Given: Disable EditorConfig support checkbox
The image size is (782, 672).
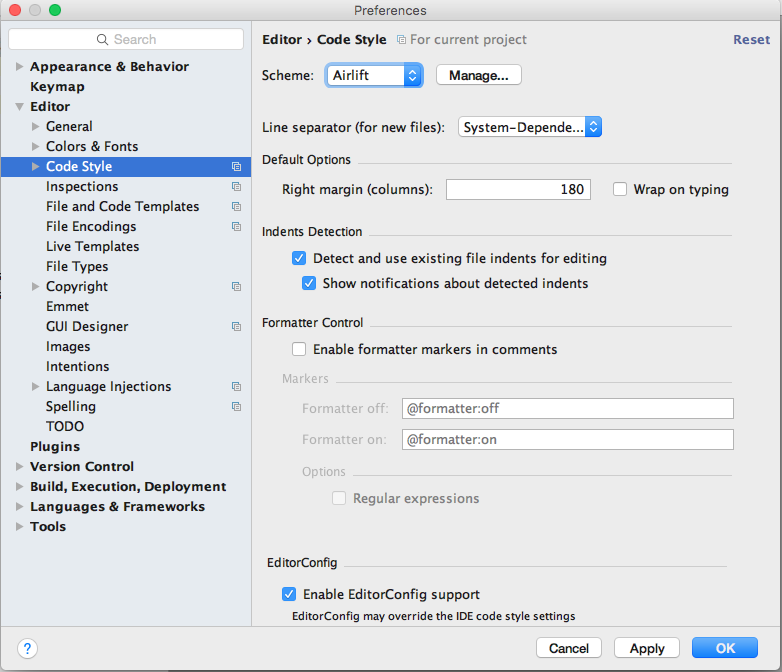Looking at the screenshot, I should [289, 594].
